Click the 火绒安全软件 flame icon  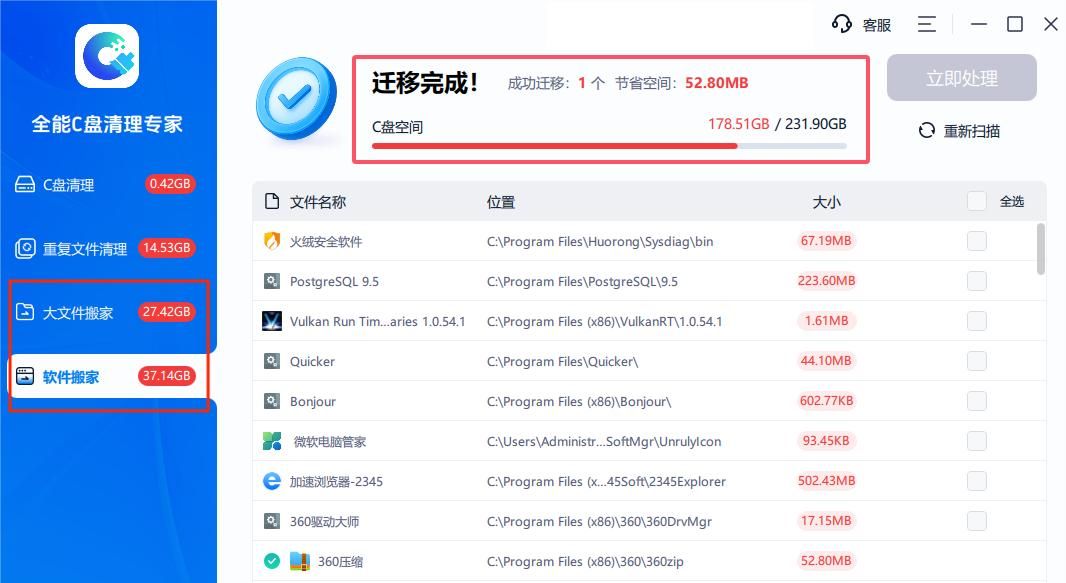272,241
